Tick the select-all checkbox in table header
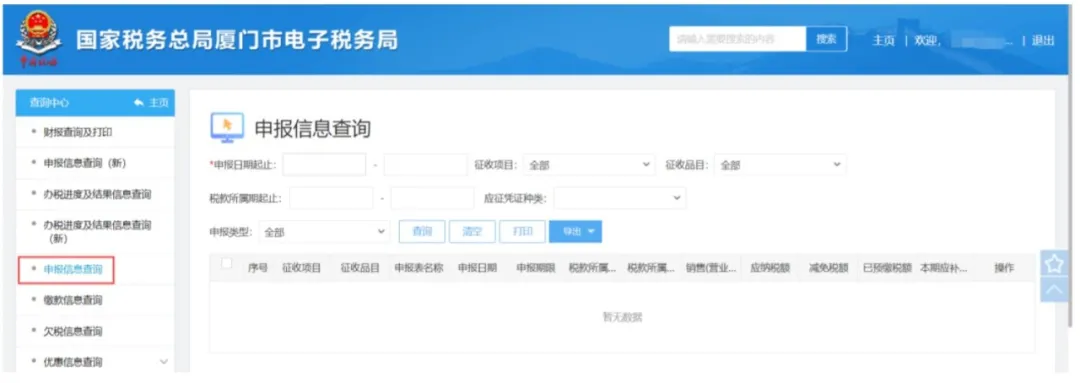 227,262
